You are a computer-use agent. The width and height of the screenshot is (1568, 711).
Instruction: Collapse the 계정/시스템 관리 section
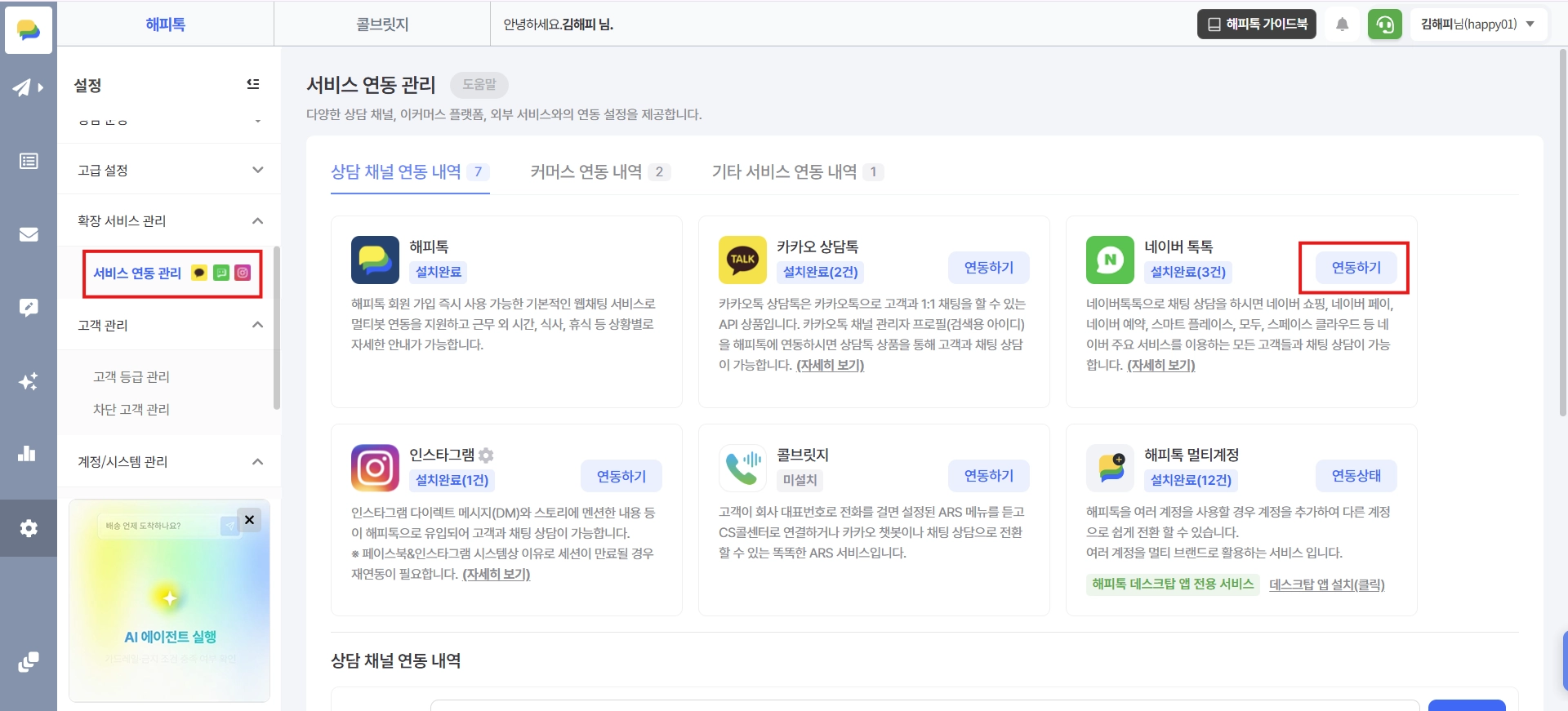(169, 461)
